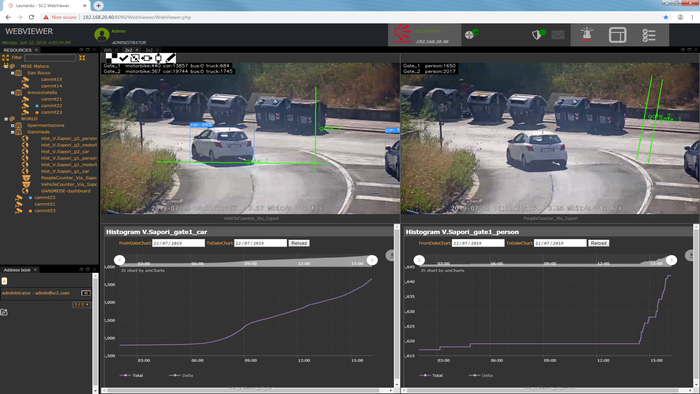Select the checkmark tool on video overlay
Image resolution: width=700 pixels, height=394 pixels.
pyautogui.click(x=124, y=58)
